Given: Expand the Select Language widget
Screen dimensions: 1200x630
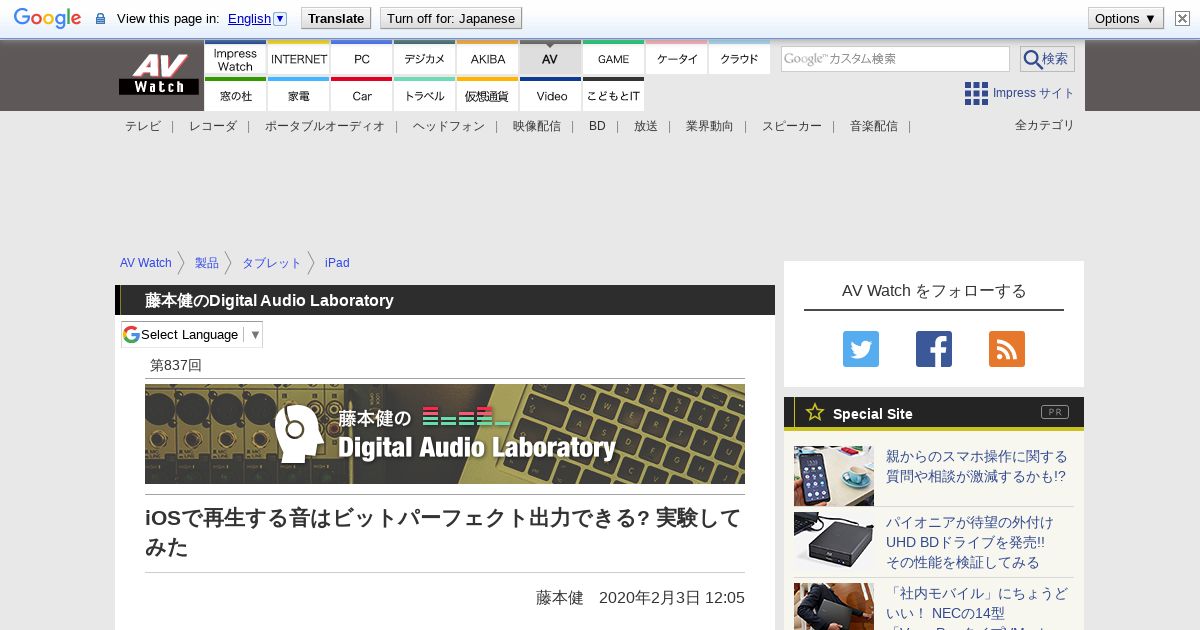Looking at the screenshot, I should pos(192,334).
